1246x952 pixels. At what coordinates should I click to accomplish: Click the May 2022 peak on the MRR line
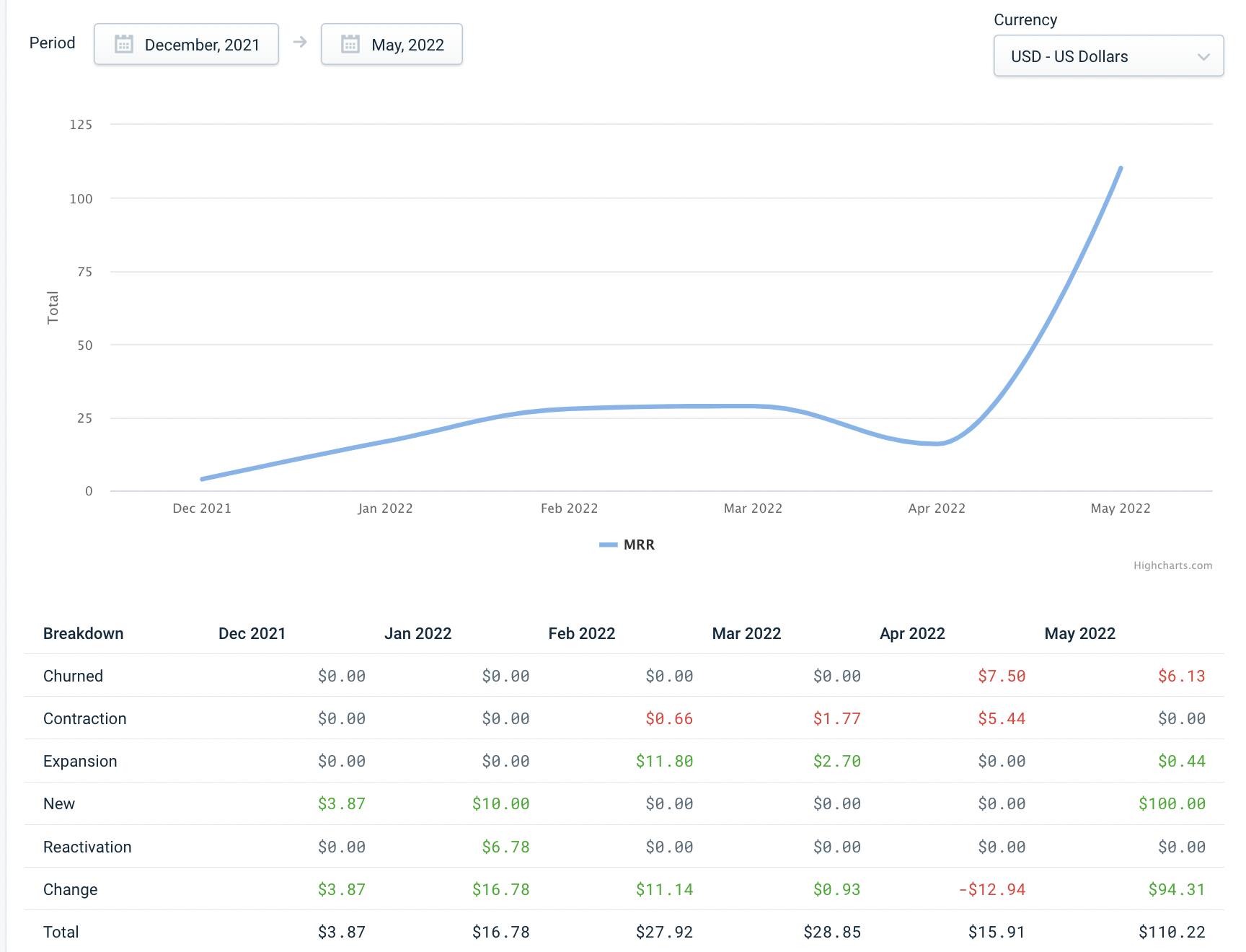[x=1121, y=168]
